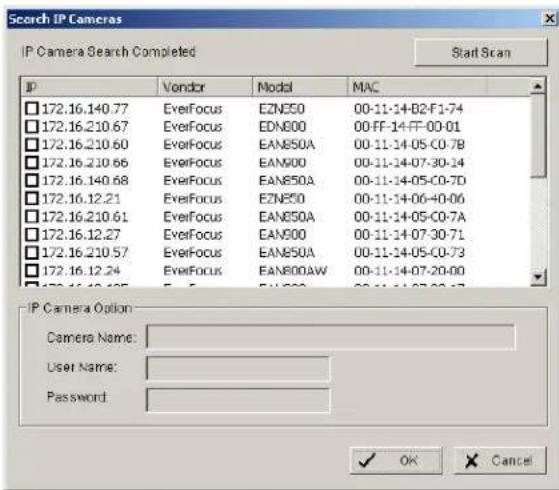This screenshot has width=559, height=490.
Task: Tick the checkbox for 172.16.210.60
Action: pyautogui.click(x=32, y=144)
